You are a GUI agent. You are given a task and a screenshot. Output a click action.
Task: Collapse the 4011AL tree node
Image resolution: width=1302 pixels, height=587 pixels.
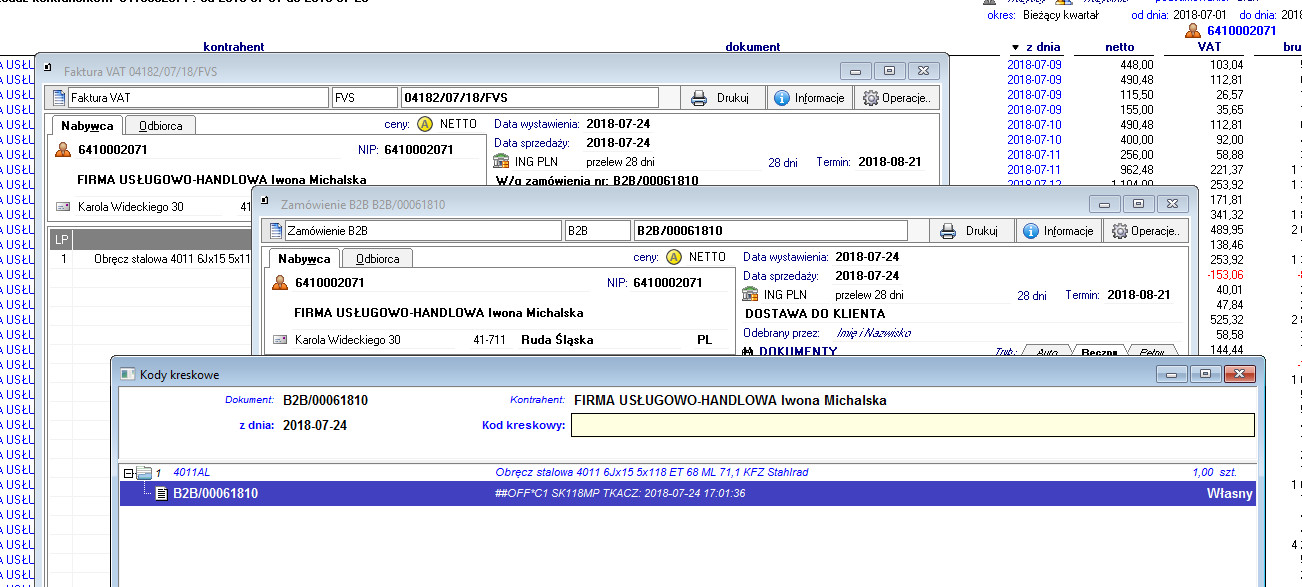pos(128,472)
